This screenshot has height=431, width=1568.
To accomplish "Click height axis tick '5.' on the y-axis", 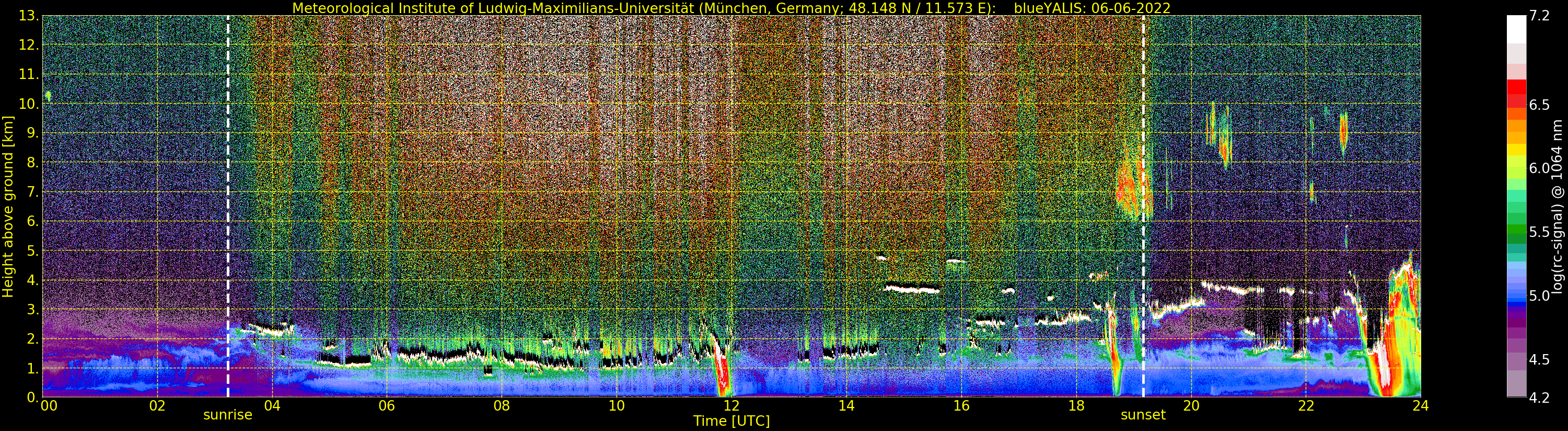I will [x=33, y=251].
